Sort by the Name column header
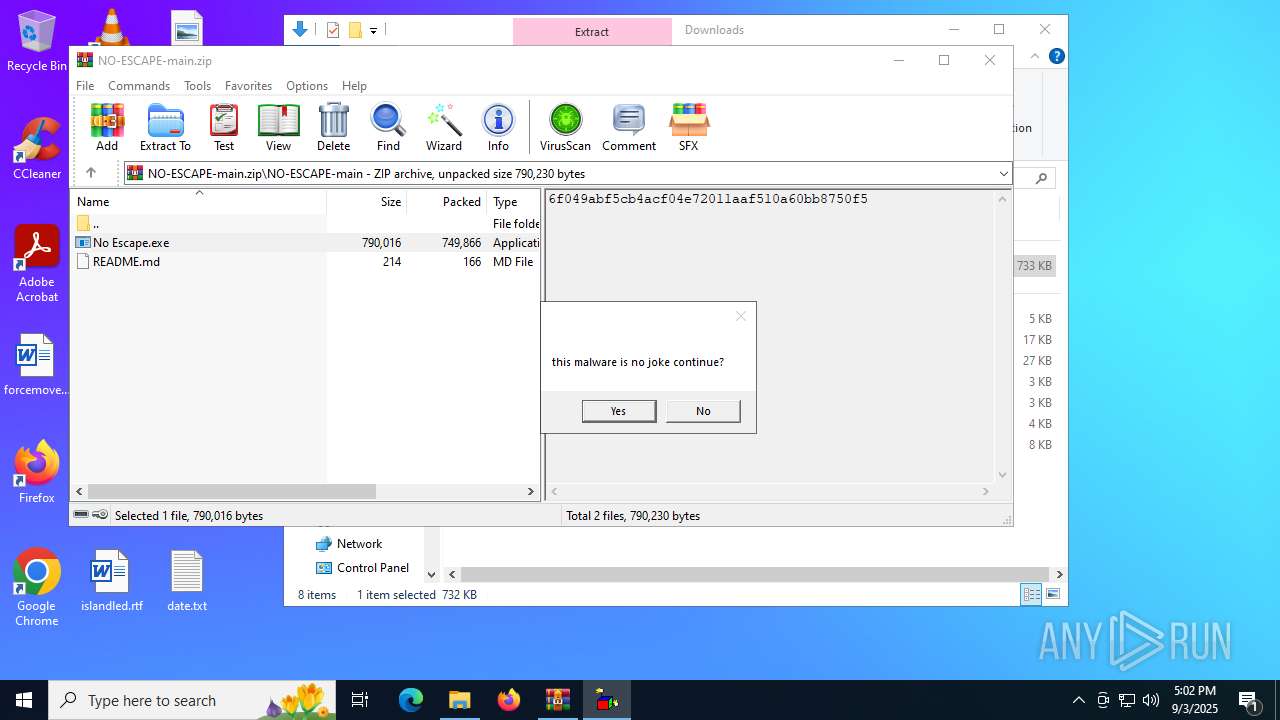The width and height of the screenshot is (1280, 720). 200,201
